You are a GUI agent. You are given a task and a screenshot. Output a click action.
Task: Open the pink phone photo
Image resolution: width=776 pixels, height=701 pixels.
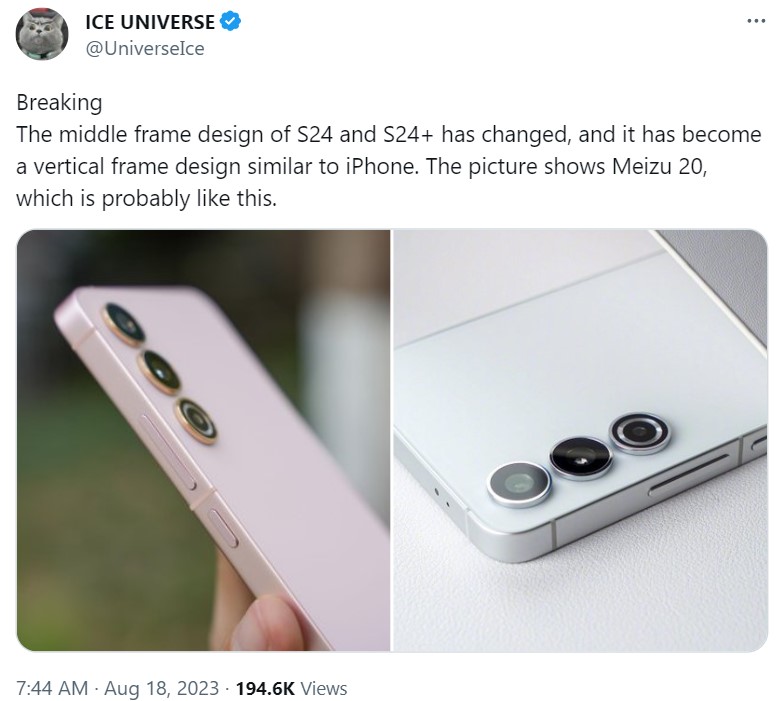click(x=203, y=440)
